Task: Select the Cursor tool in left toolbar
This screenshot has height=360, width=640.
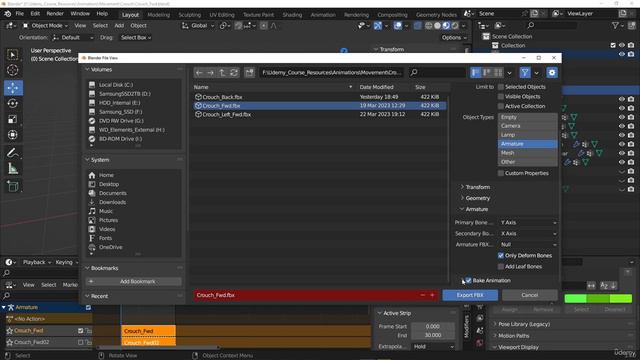Action: tap(13, 70)
